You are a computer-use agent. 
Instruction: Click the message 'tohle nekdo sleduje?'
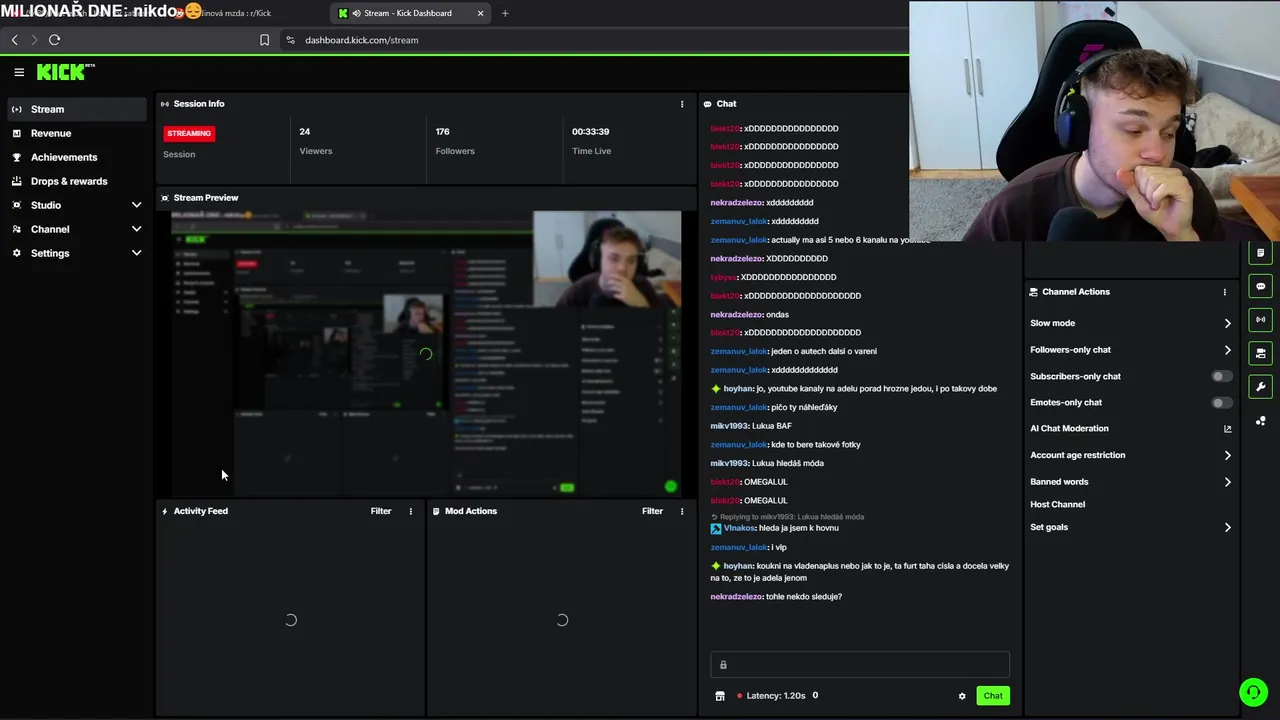(804, 597)
